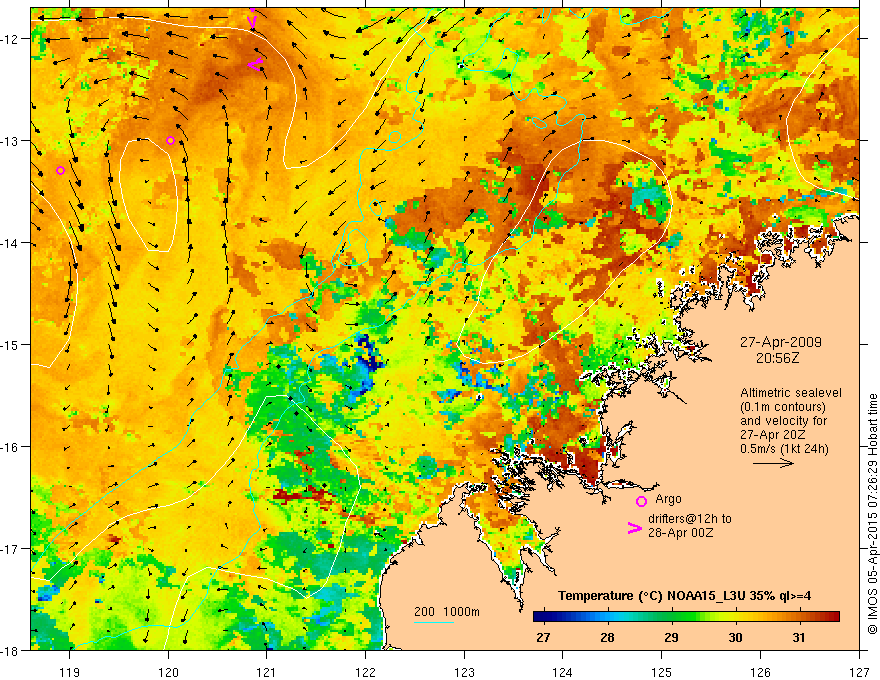Click latitude axis label '-16'
880x680 pixels.
point(10,447)
